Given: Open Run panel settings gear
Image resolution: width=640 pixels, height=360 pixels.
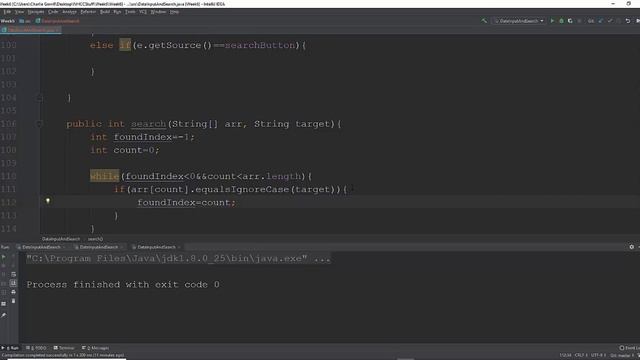Looking at the screenshot, I should (631, 247).
